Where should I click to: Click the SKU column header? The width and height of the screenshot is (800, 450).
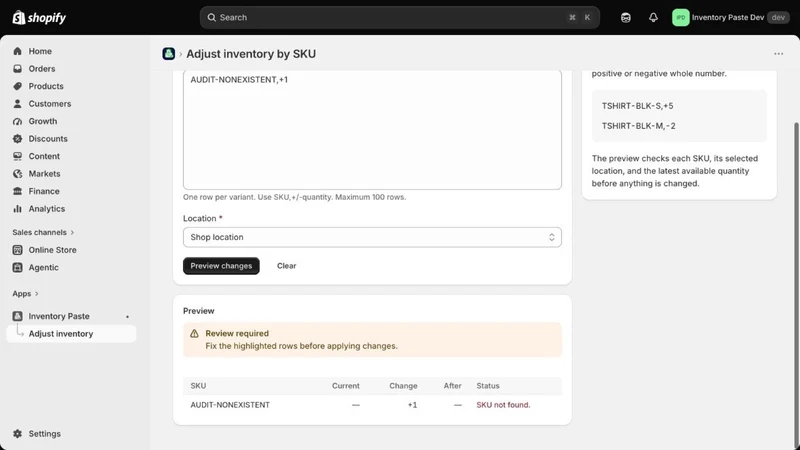(x=198, y=386)
